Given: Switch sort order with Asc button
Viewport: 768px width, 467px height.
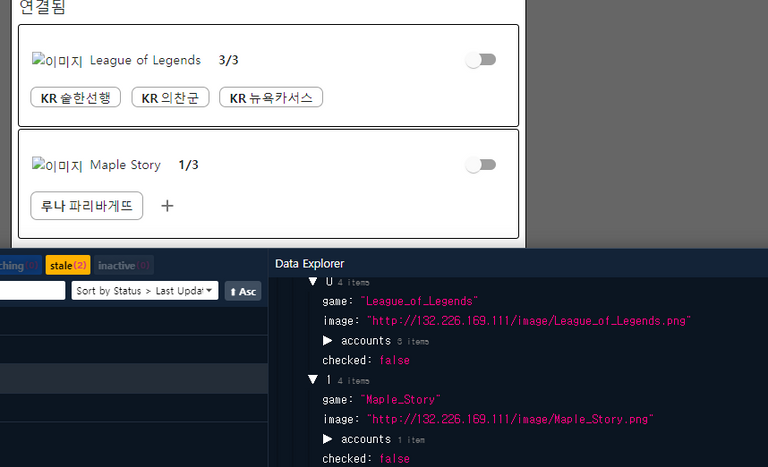Looking at the screenshot, I should 243,291.
